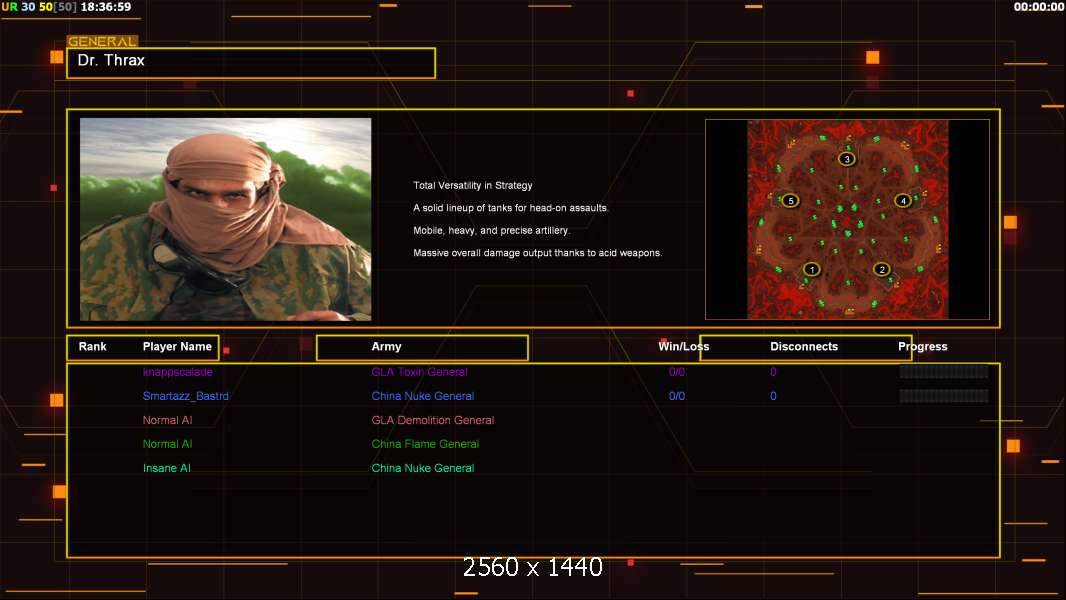Click the Disconnects column header
This screenshot has width=1066, height=600.
[804, 347]
